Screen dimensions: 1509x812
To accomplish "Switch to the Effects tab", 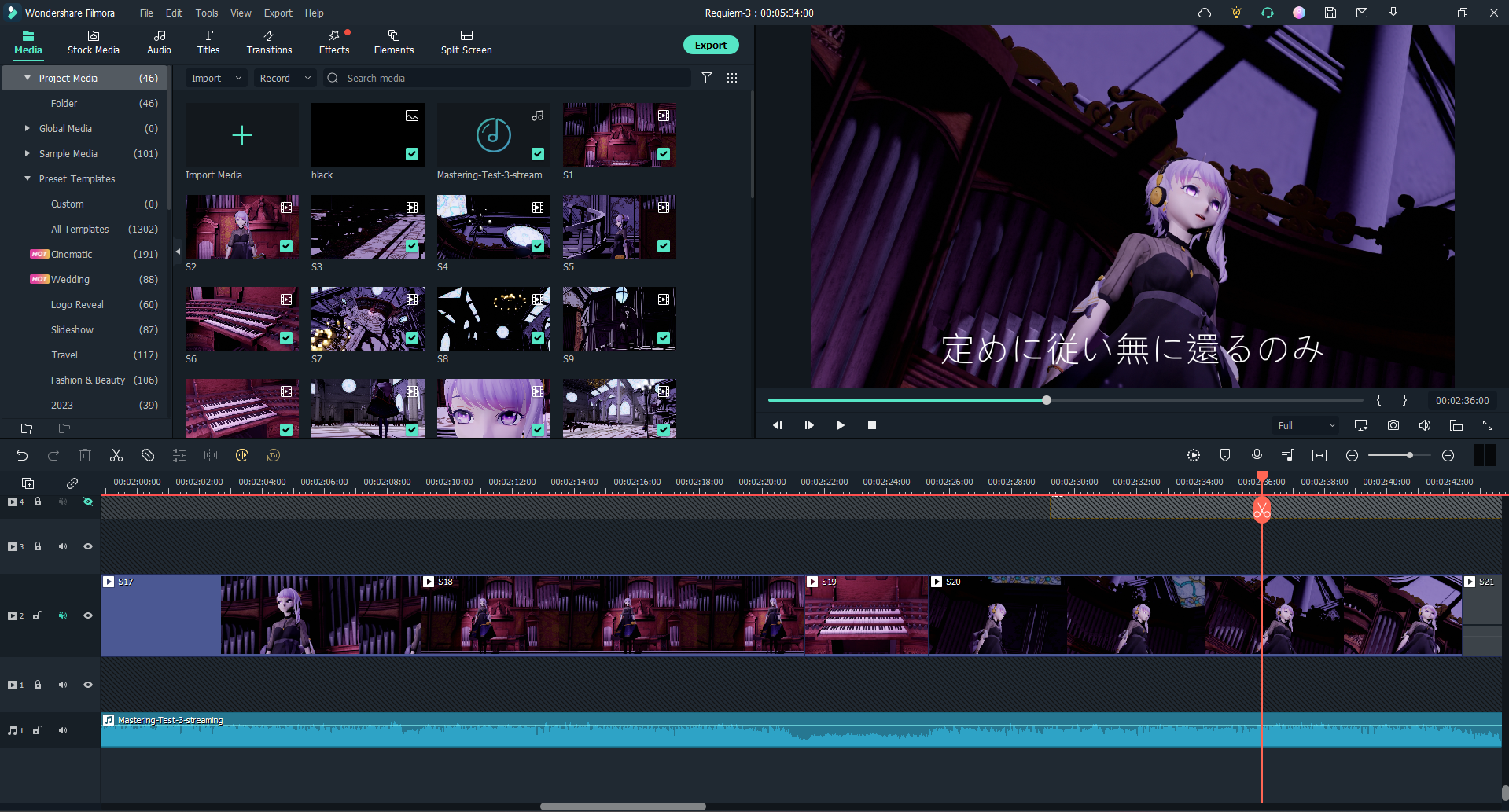I will pos(334,42).
